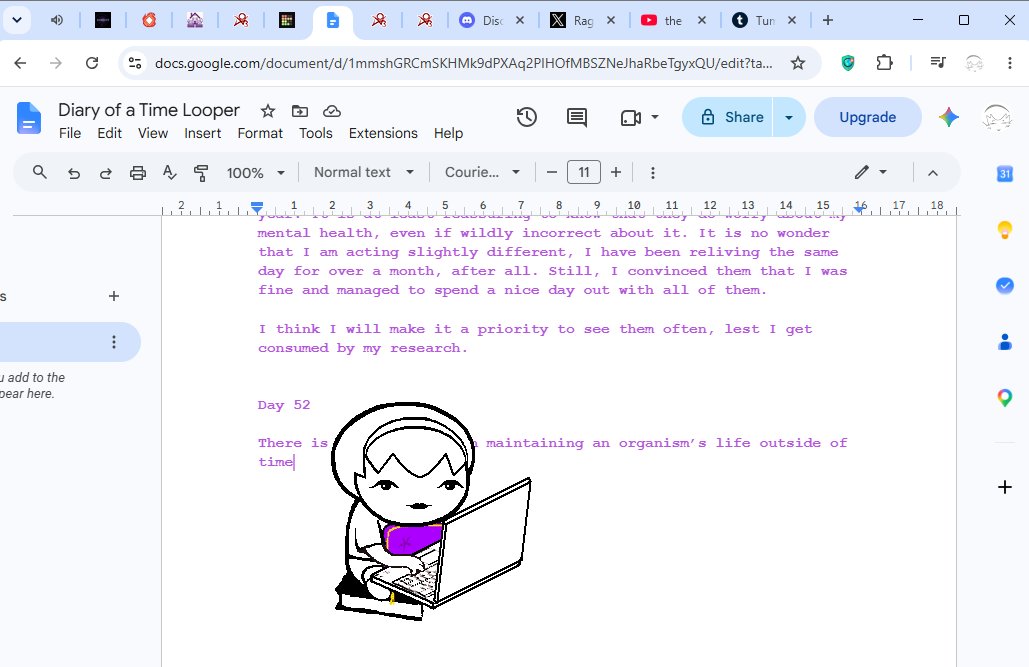Decrease the font size
The width and height of the screenshot is (1029, 667).
(552, 173)
